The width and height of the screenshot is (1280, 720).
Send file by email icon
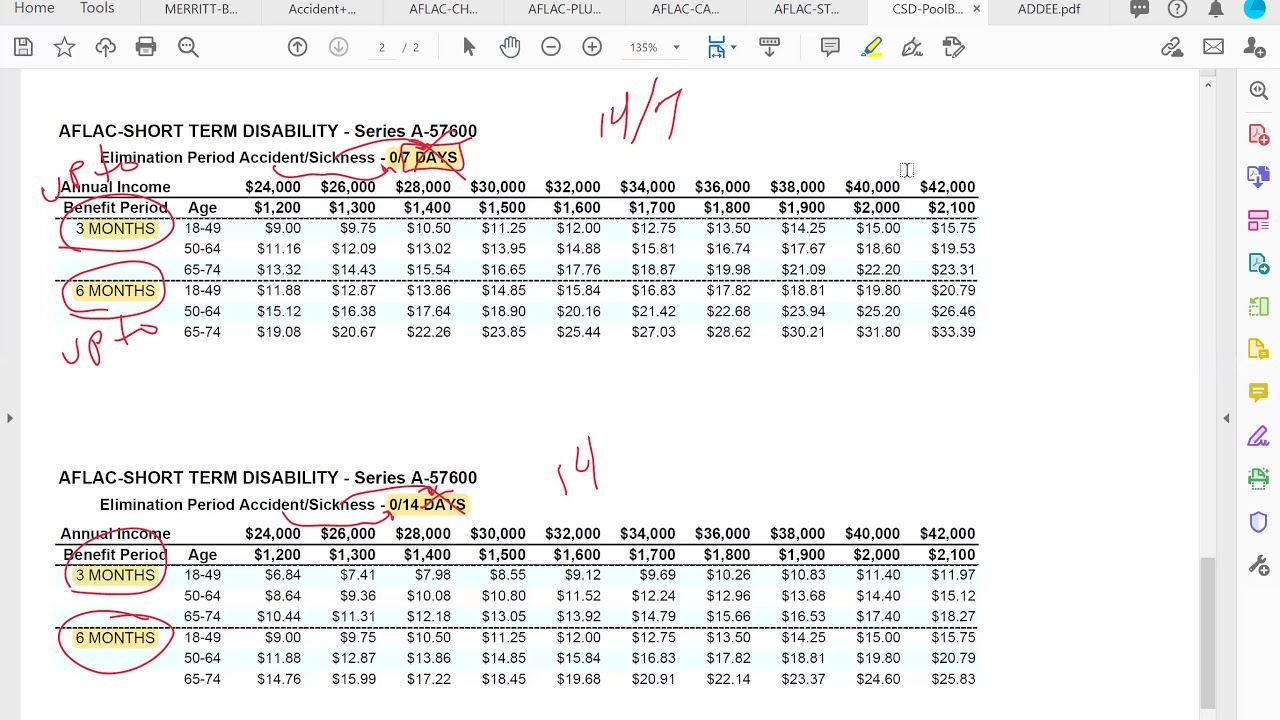[x=1213, y=47]
